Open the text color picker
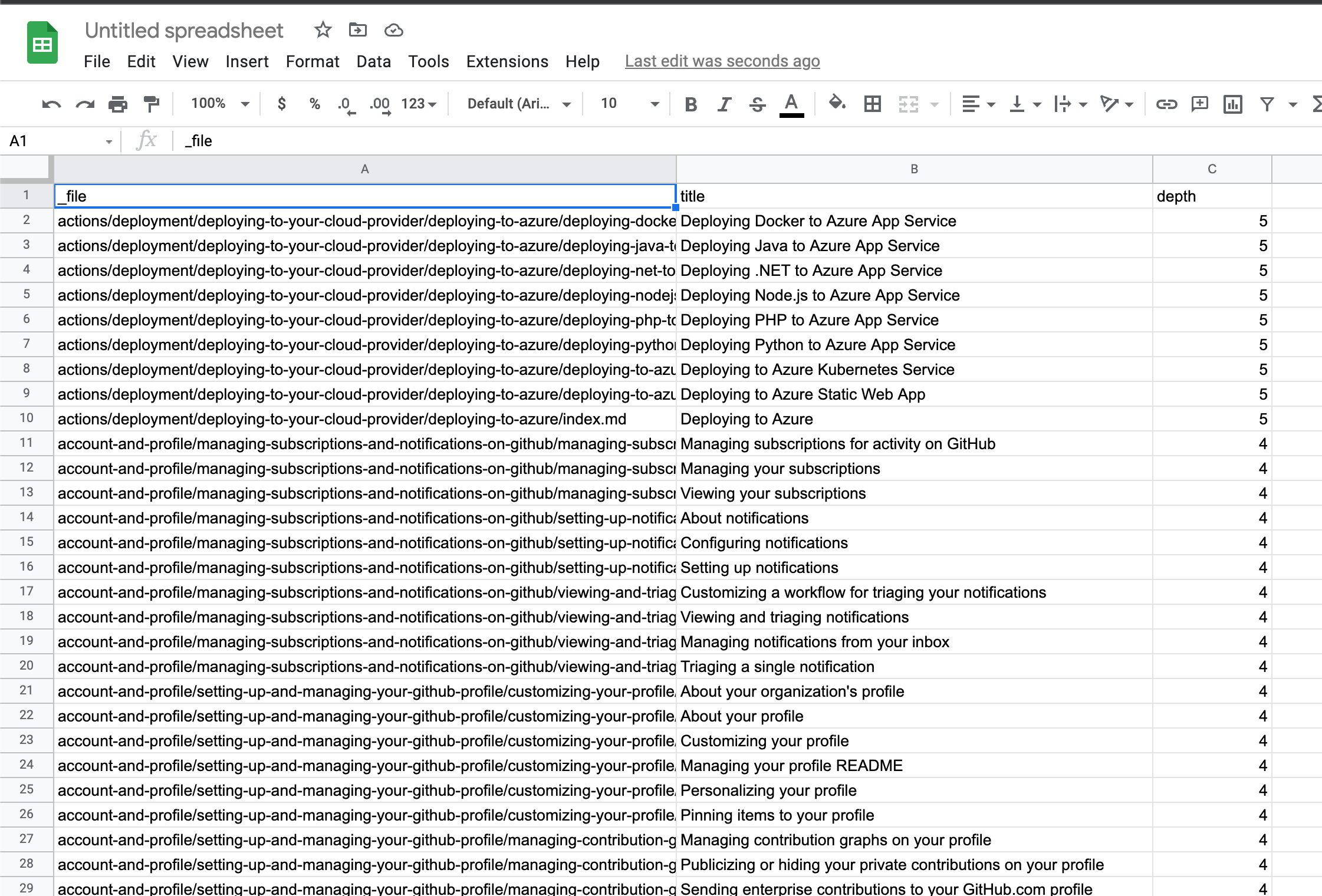Image resolution: width=1322 pixels, height=896 pixels. click(x=791, y=104)
